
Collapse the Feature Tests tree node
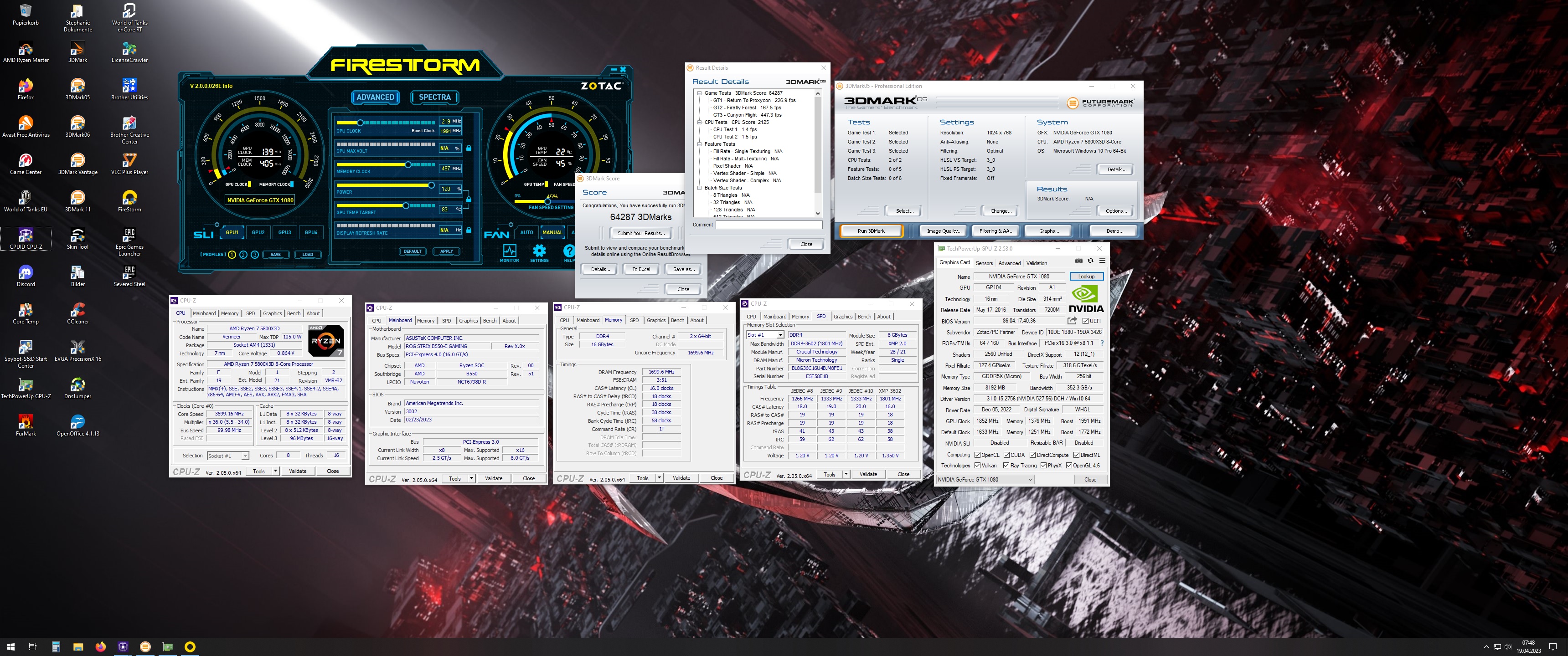click(699, 144)
